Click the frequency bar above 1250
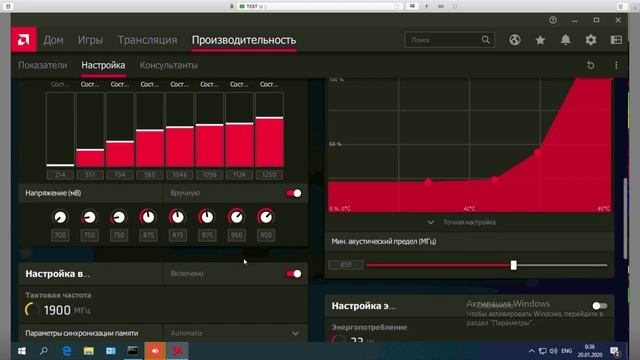The image size is (640, 360). (269, 130)
